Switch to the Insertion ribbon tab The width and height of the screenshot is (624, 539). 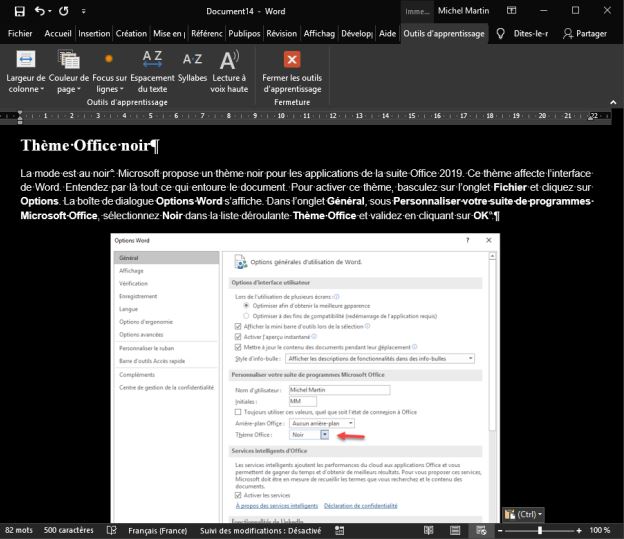coord(94,33)
